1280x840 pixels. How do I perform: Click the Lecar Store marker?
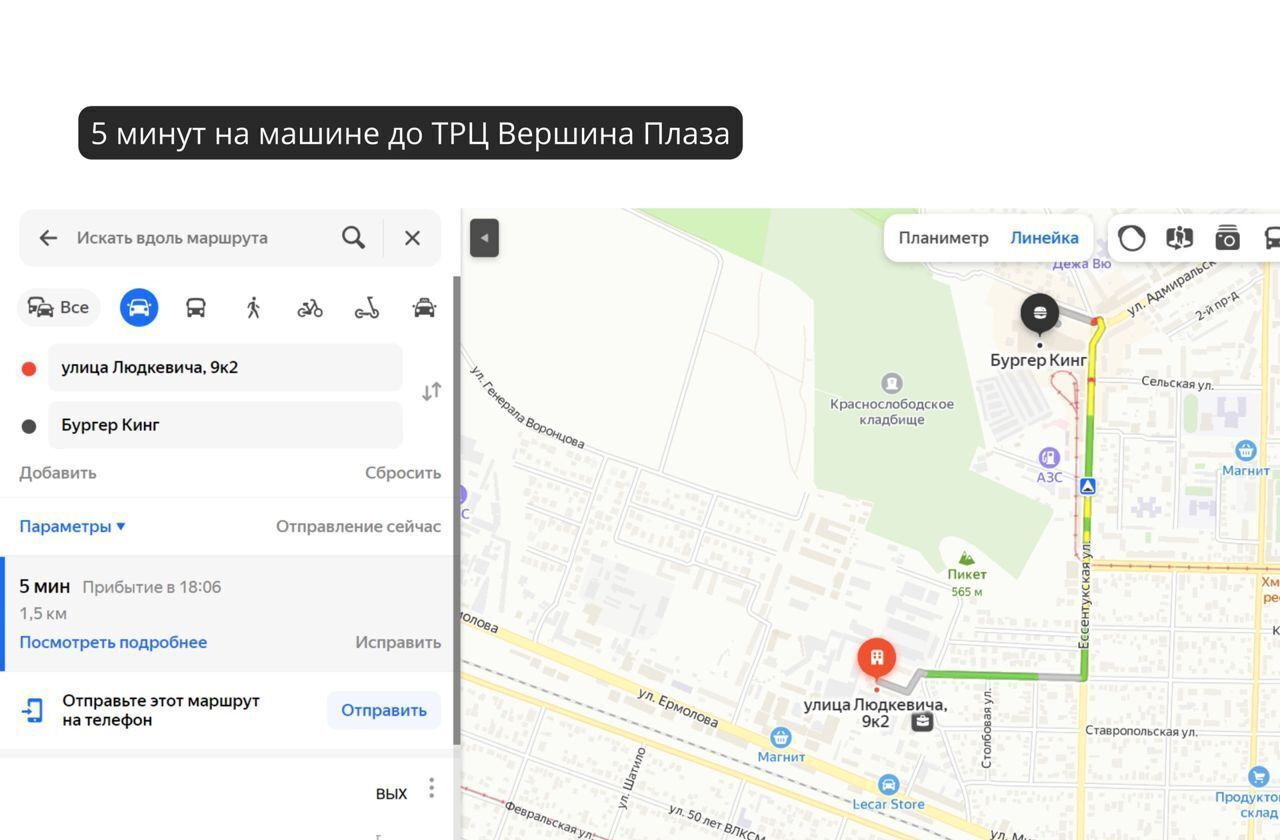click(888, 785)
